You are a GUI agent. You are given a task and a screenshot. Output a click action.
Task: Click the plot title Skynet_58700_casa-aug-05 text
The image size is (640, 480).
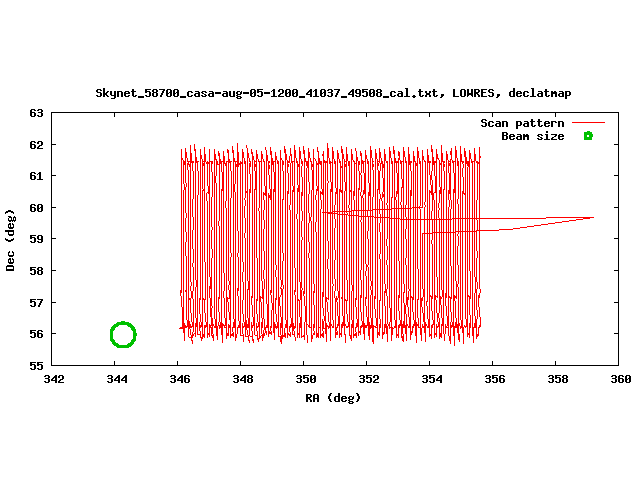click(333, 93)
